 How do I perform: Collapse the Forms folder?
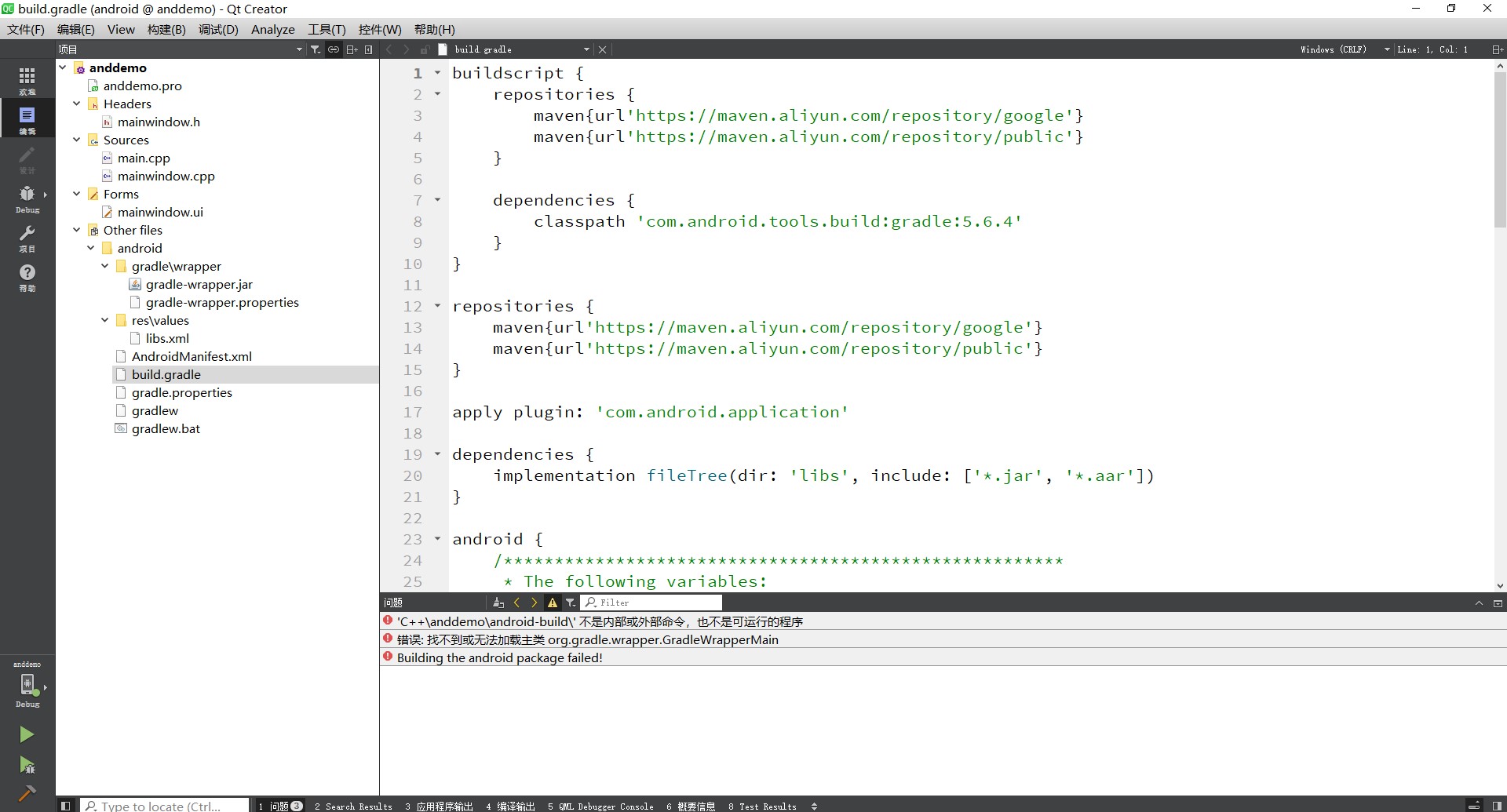[77, 194]
